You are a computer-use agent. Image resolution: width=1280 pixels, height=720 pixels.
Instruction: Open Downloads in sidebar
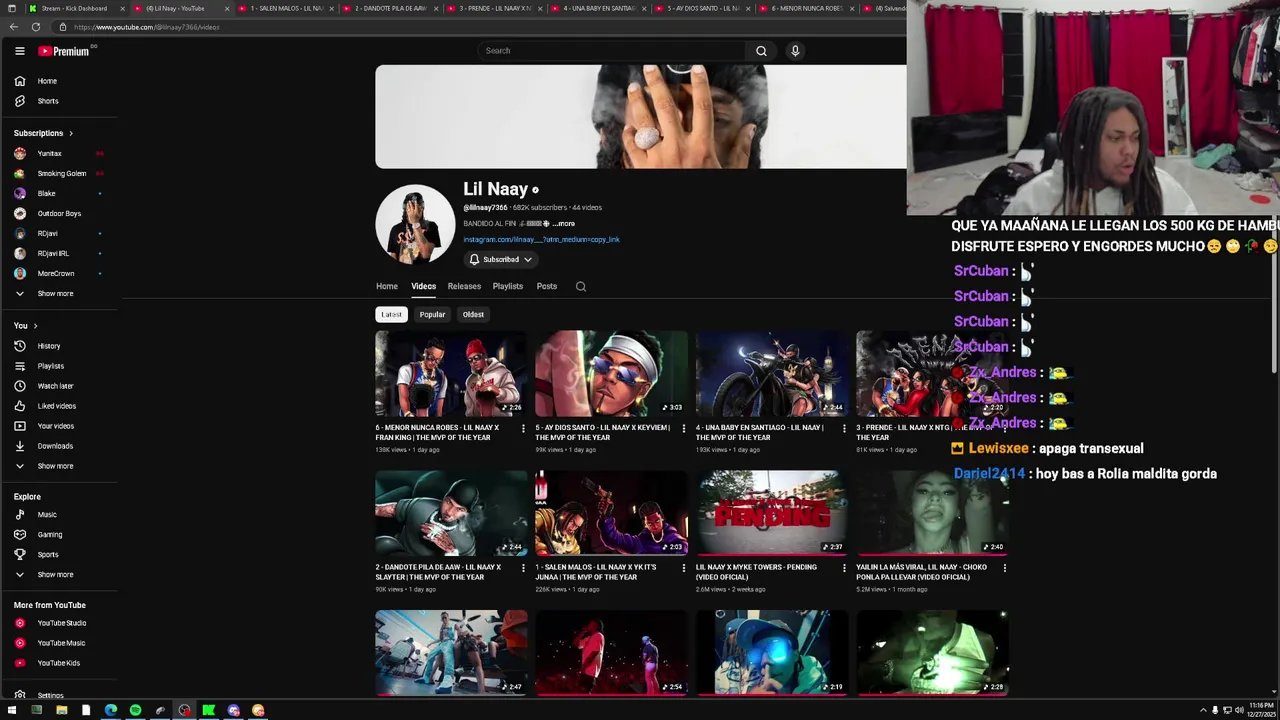(60, 446)
